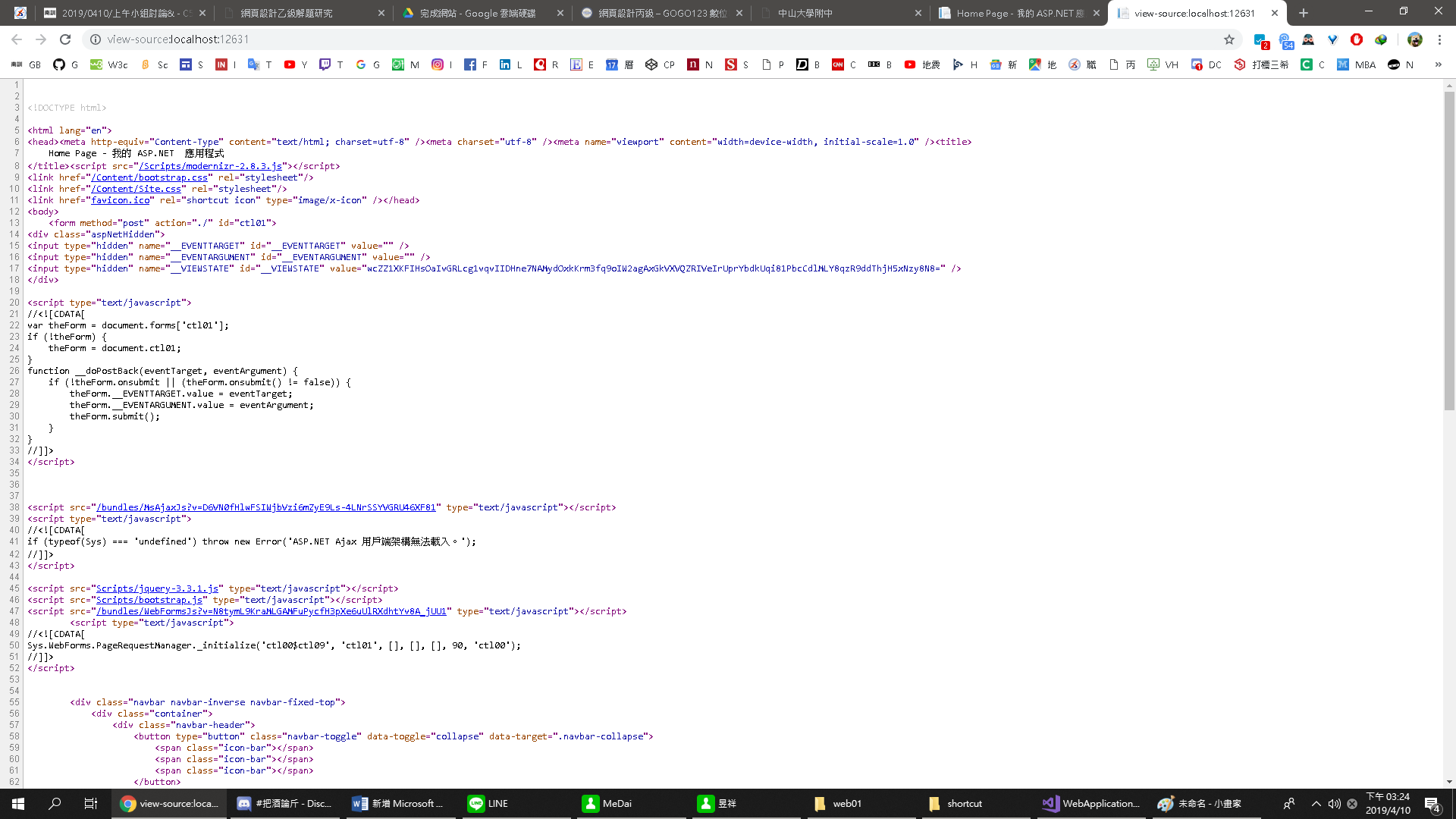Switch to Discord window on taskbar
This screenshot has height=819, width=1456.
285,804
